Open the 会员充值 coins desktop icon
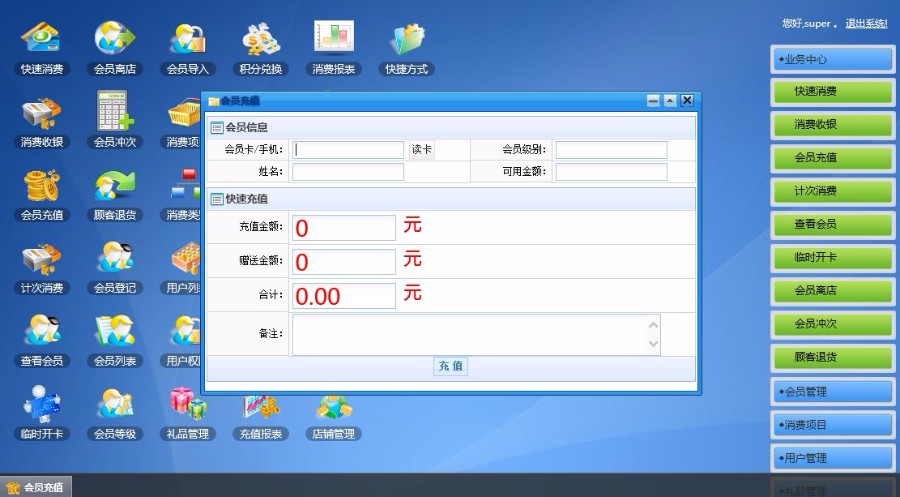The image size is (900, 497). (41, 195)
